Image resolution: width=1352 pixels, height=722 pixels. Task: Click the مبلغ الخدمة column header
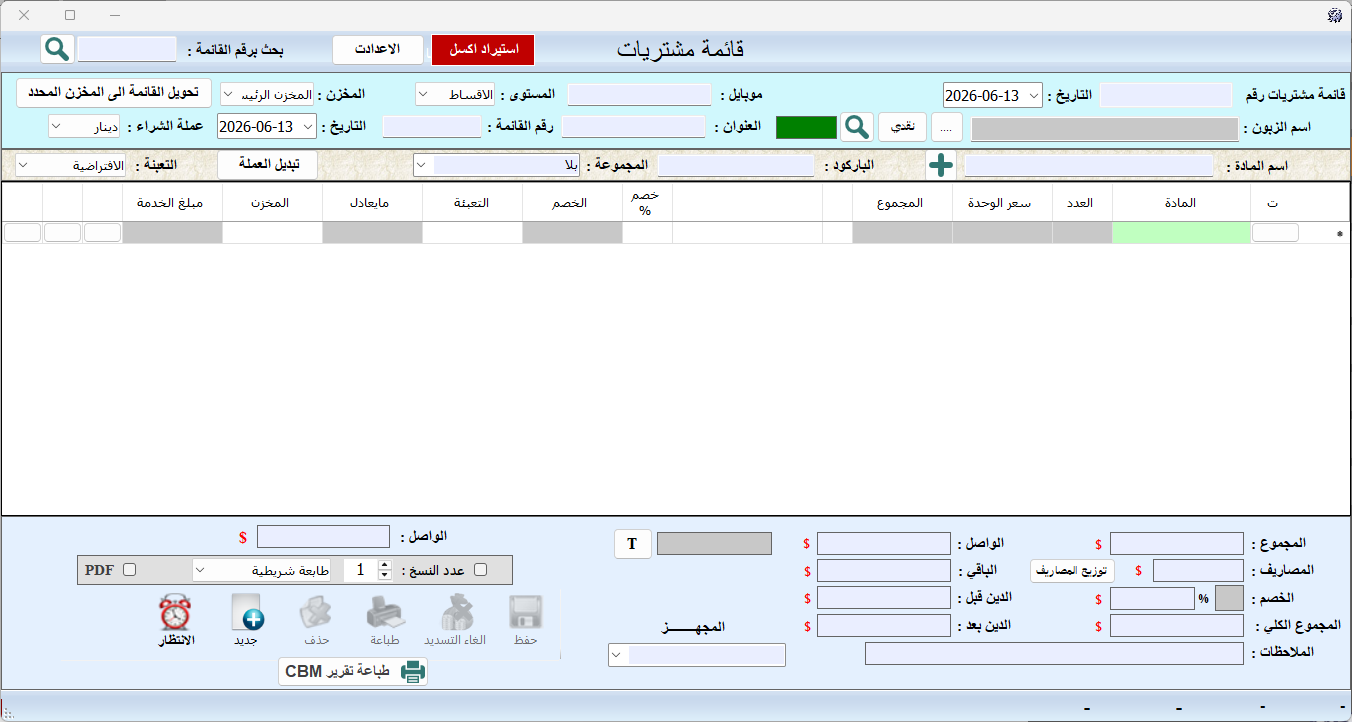coord(171,202)
